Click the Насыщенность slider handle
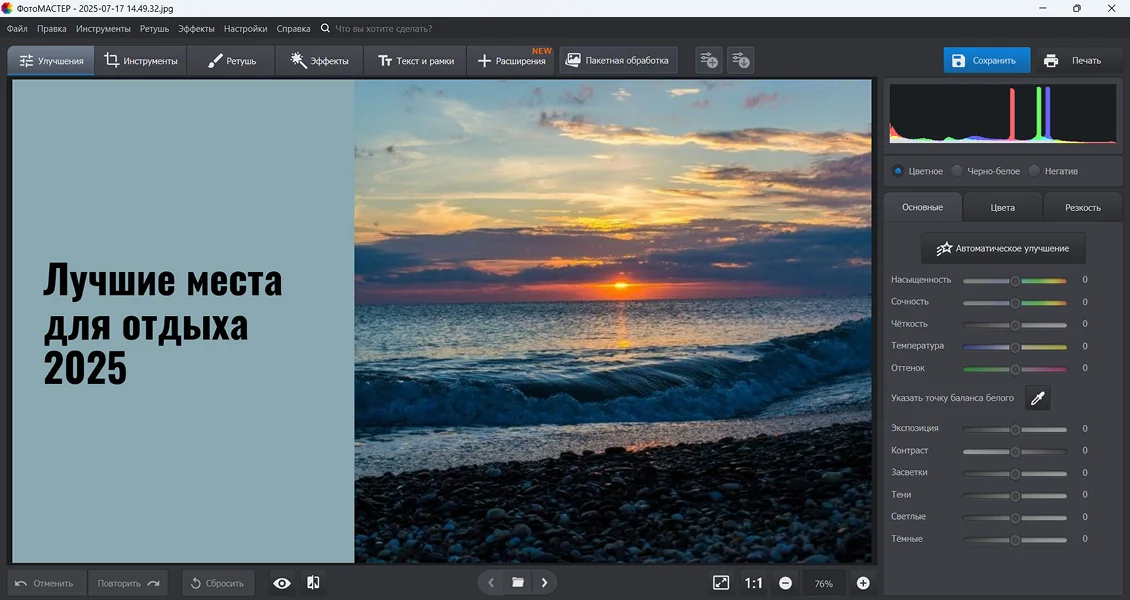This screenshot has height=600, width=1130. point(1015,281)
